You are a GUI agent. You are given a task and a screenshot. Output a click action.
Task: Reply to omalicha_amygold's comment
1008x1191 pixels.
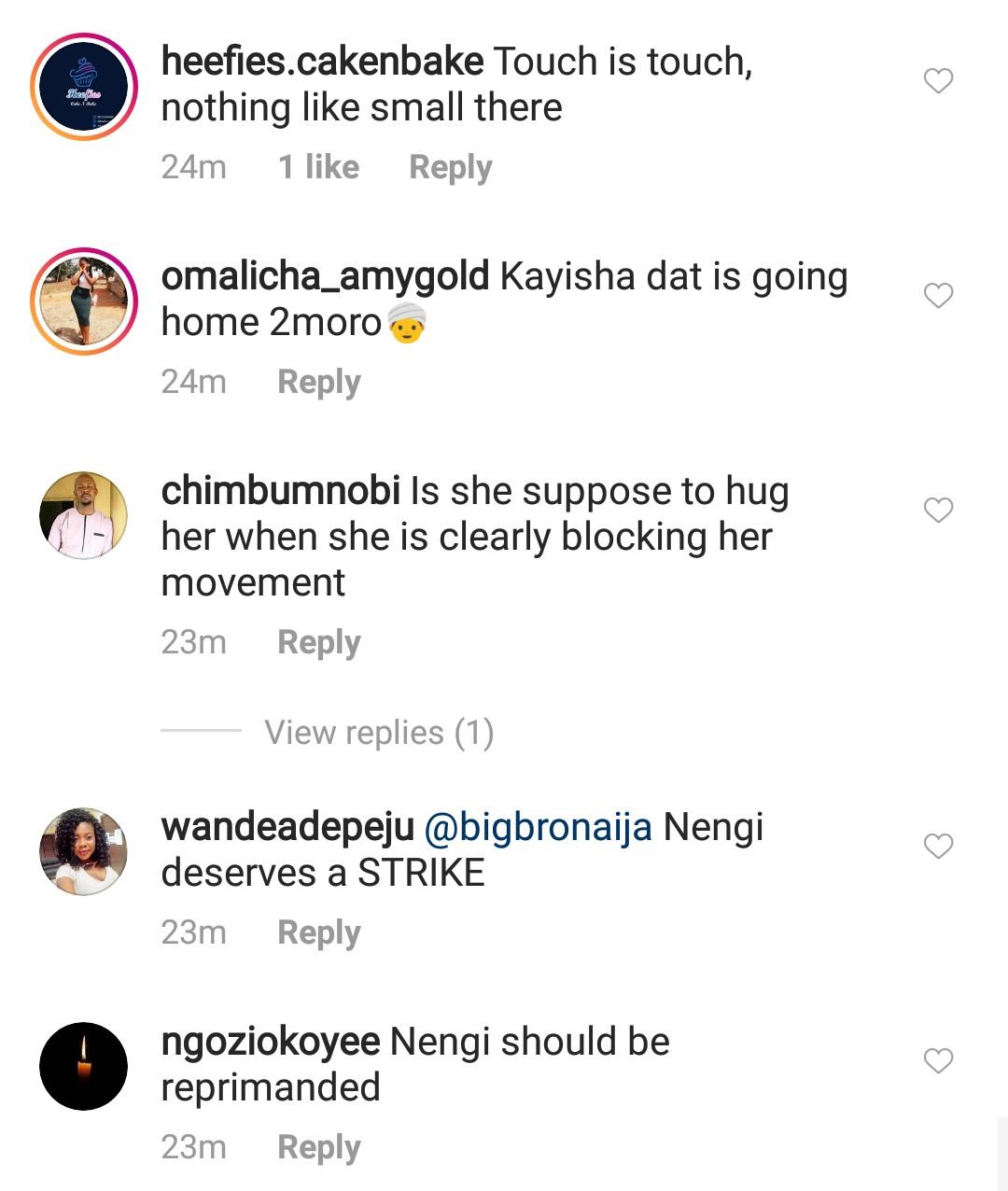(x=319, y=382)
